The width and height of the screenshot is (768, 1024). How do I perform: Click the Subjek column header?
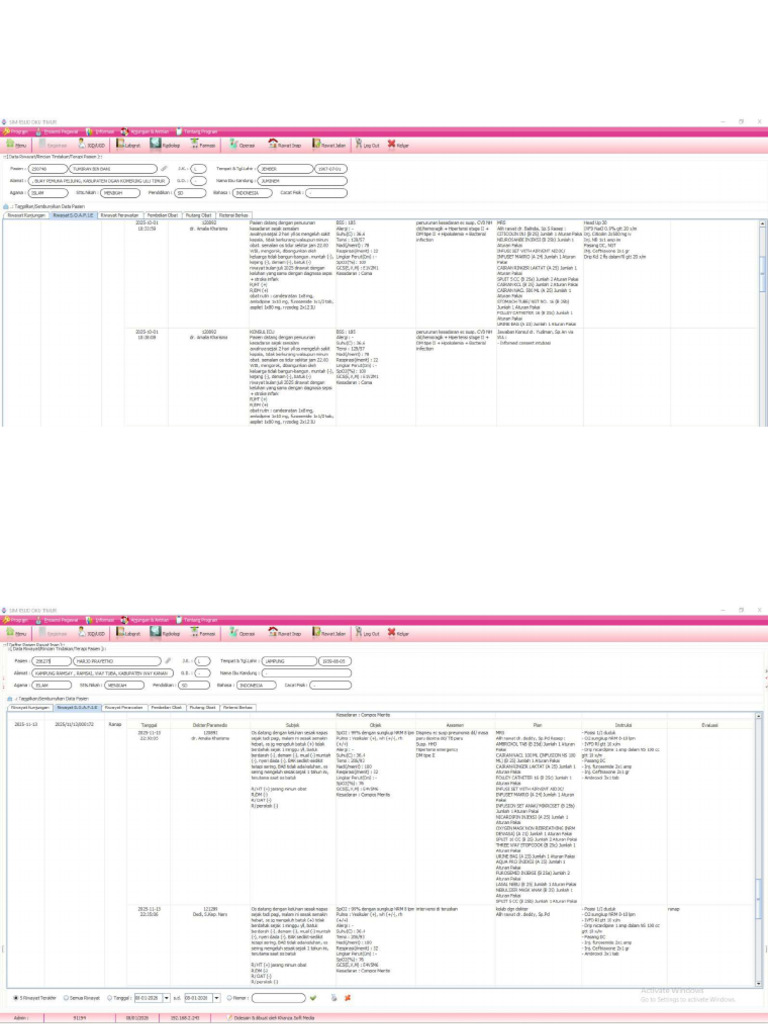293,724
